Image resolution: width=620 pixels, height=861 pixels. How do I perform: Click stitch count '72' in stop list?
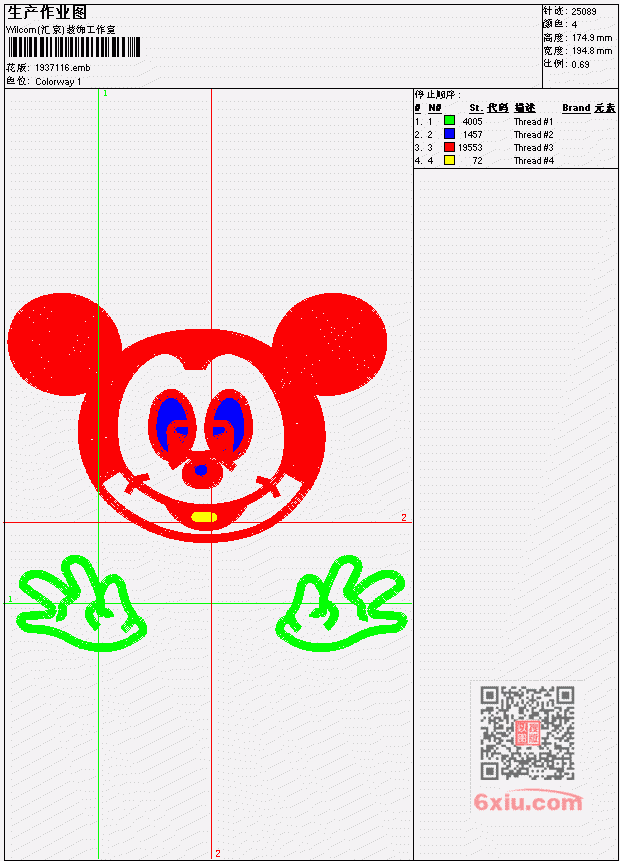pos(477,161)
